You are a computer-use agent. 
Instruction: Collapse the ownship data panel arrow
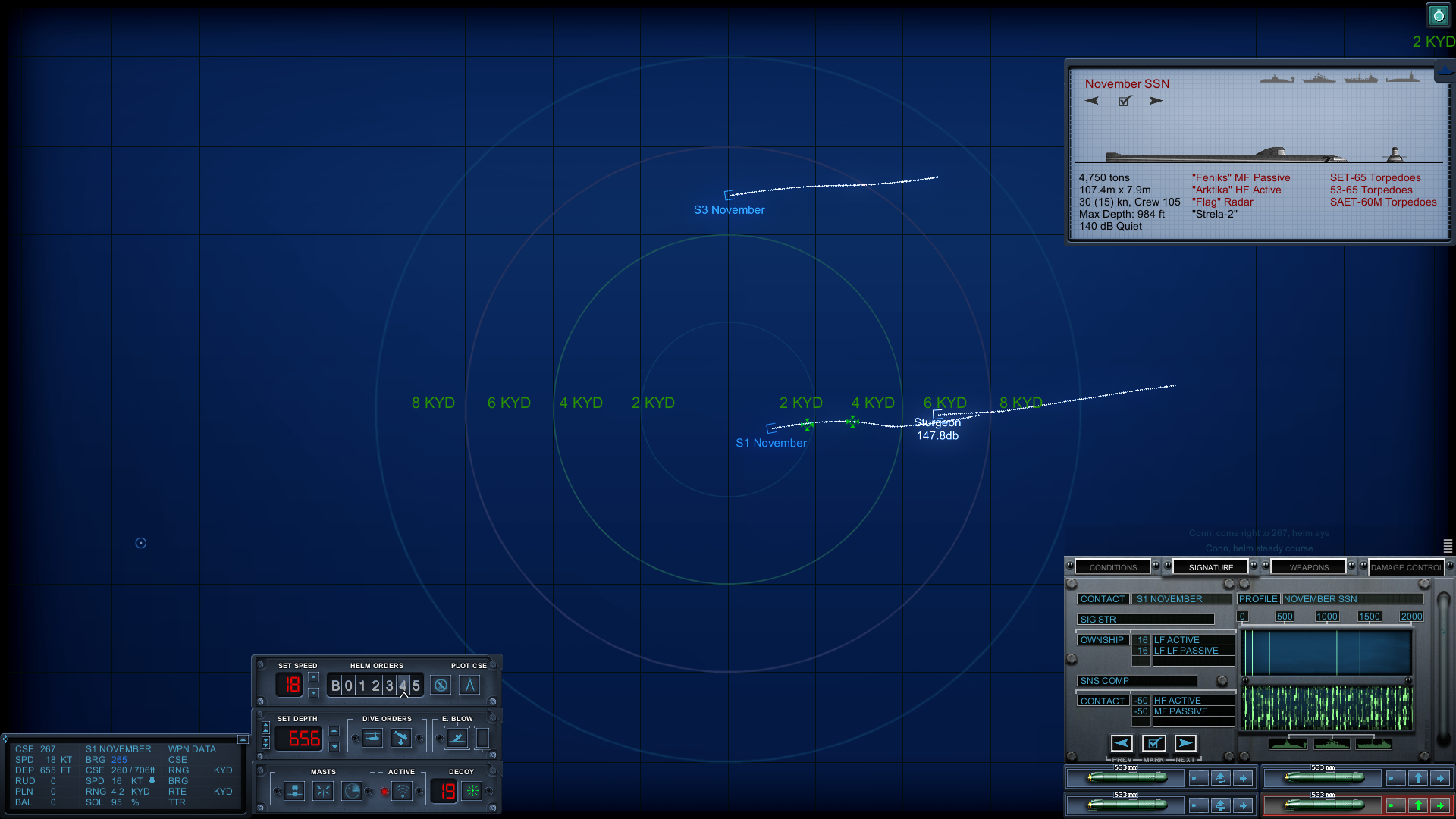(243, 739)
